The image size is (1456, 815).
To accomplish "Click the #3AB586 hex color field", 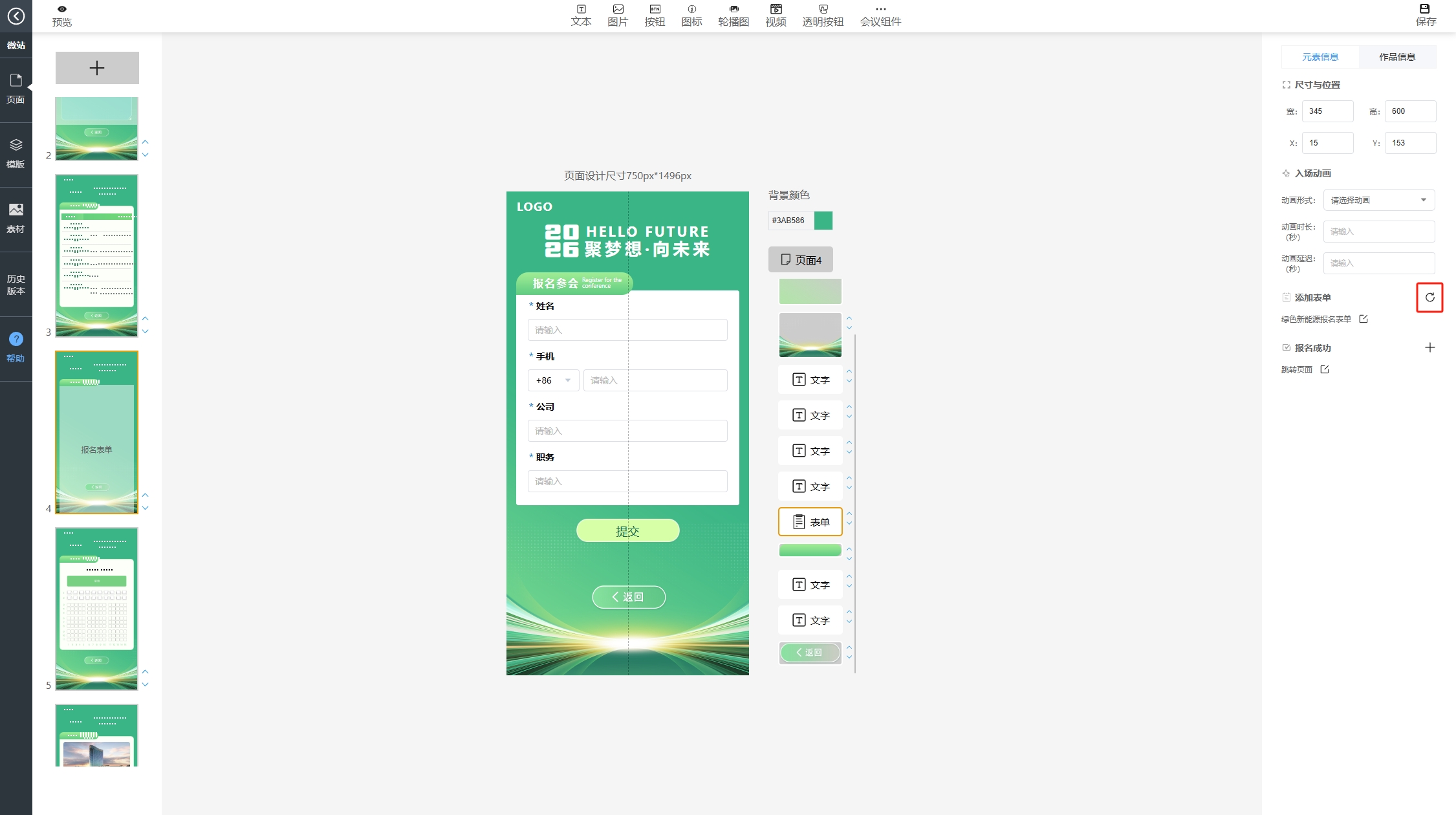I will click(791, 221).
